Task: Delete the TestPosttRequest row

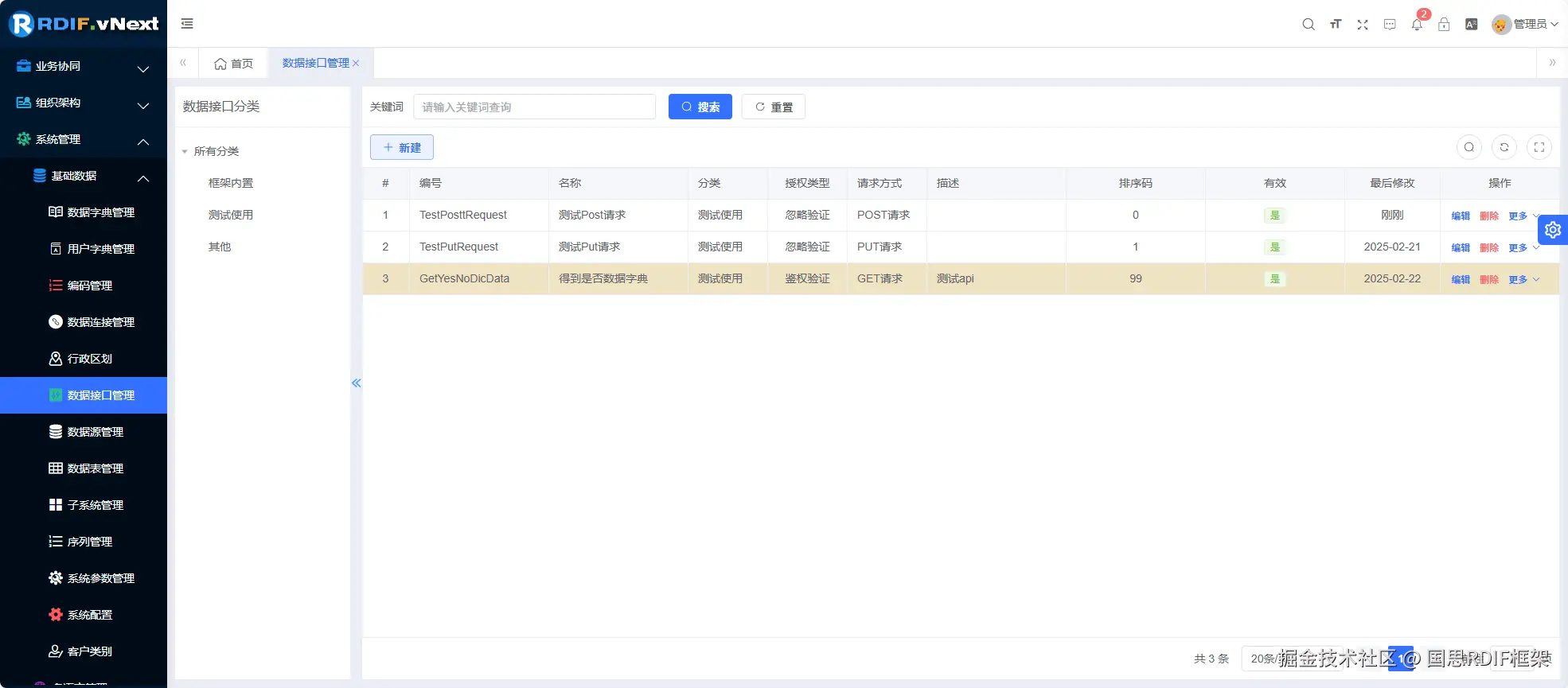Action: pos(1489,216)
